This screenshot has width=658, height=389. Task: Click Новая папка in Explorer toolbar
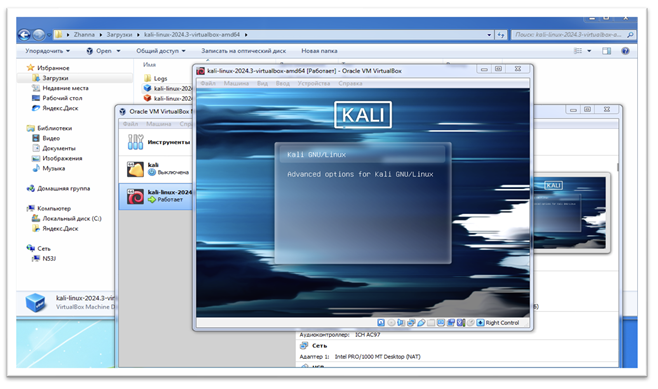[319, 51]
